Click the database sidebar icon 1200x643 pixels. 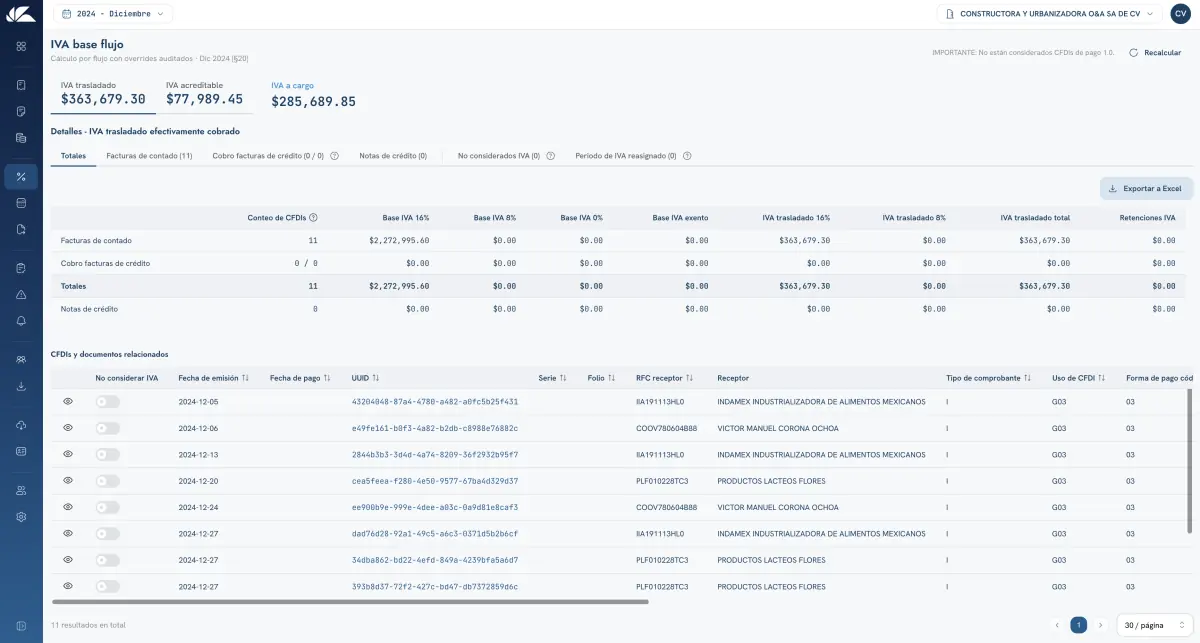pos(21,203)
